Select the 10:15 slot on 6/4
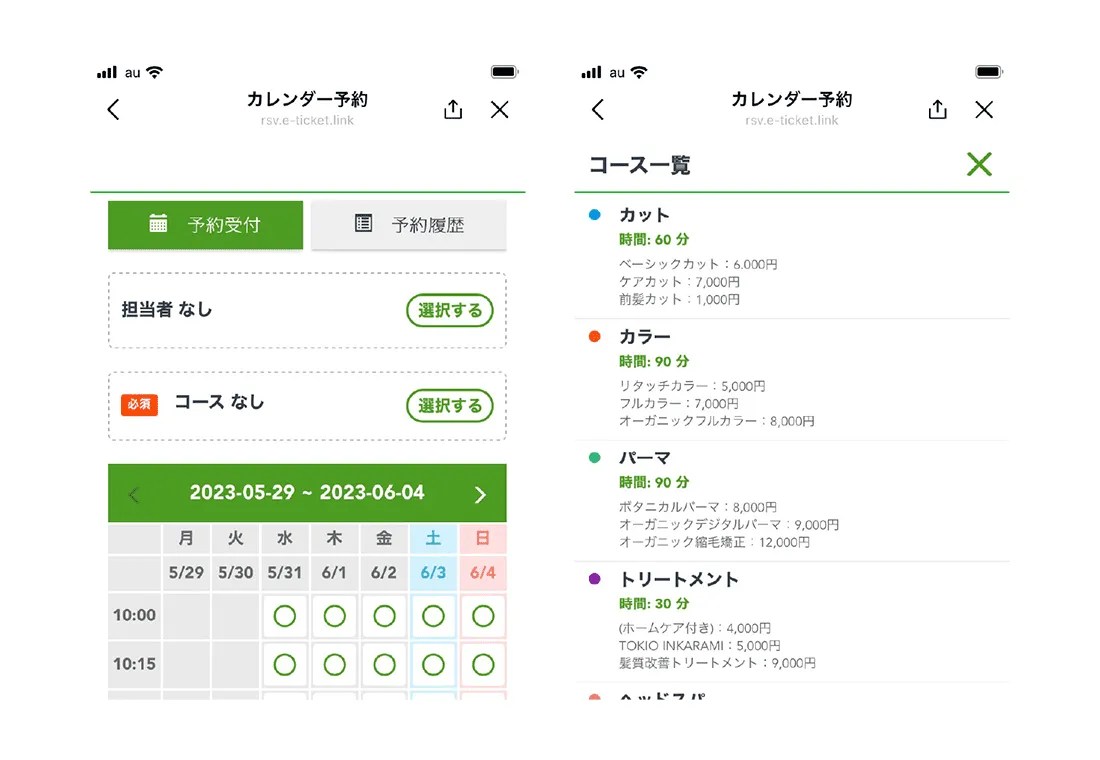This screenshot has height=760, width=1100. point(483,665)
